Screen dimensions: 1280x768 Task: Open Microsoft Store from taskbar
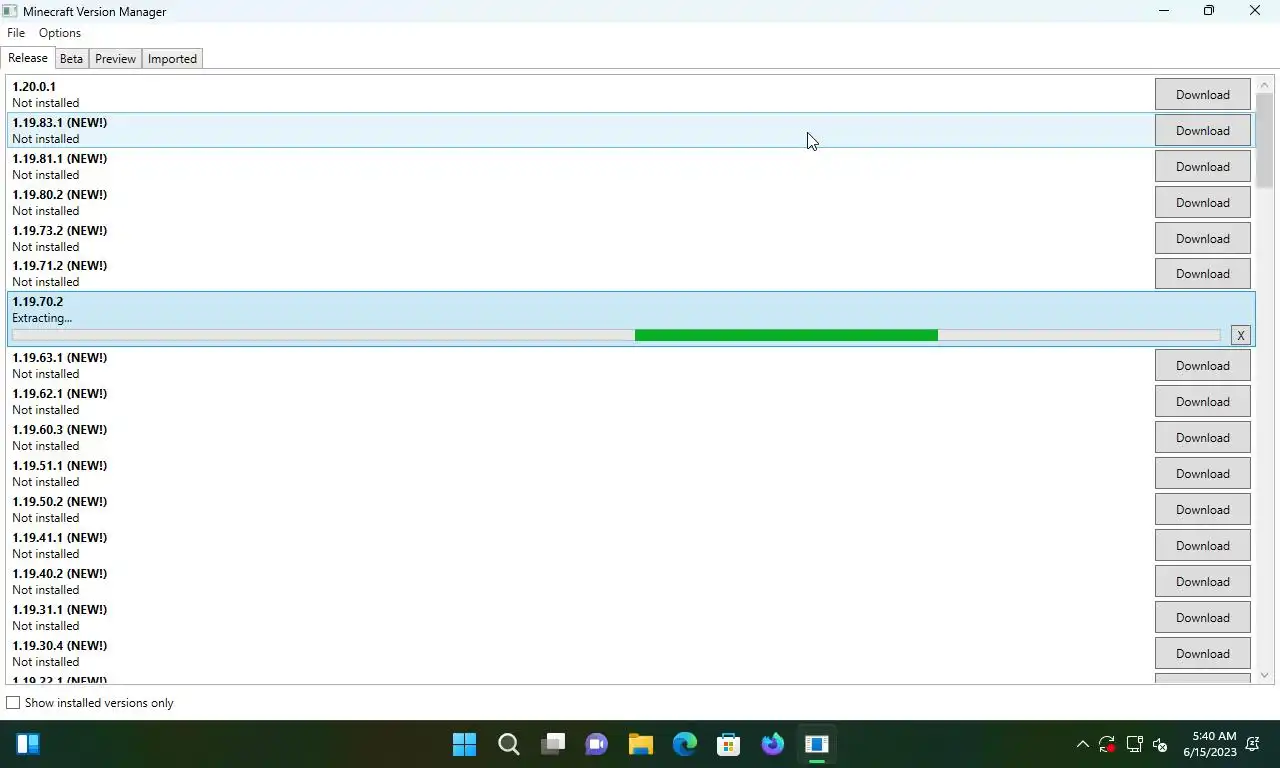pos(729,744)
